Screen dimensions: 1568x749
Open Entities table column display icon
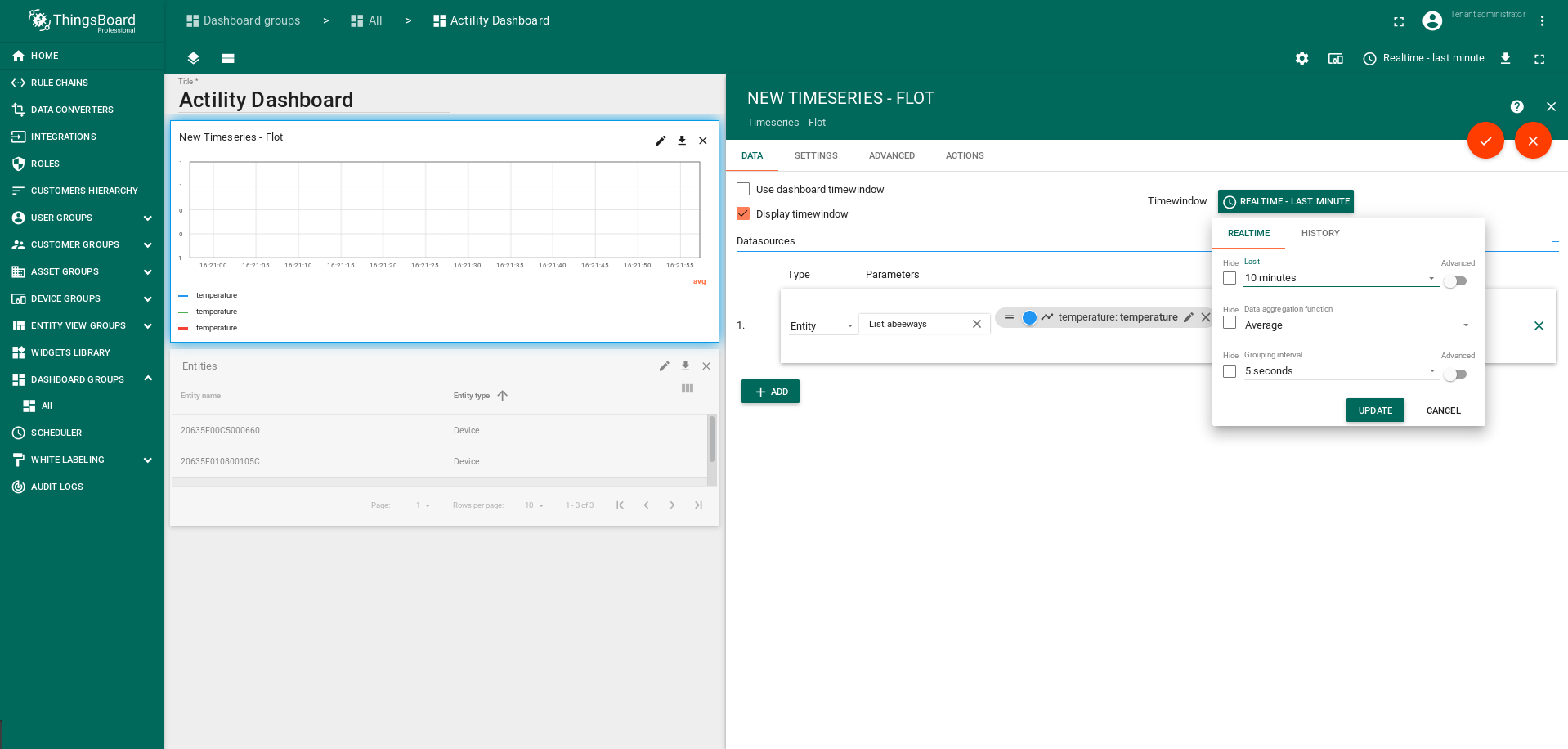point(688,388)
